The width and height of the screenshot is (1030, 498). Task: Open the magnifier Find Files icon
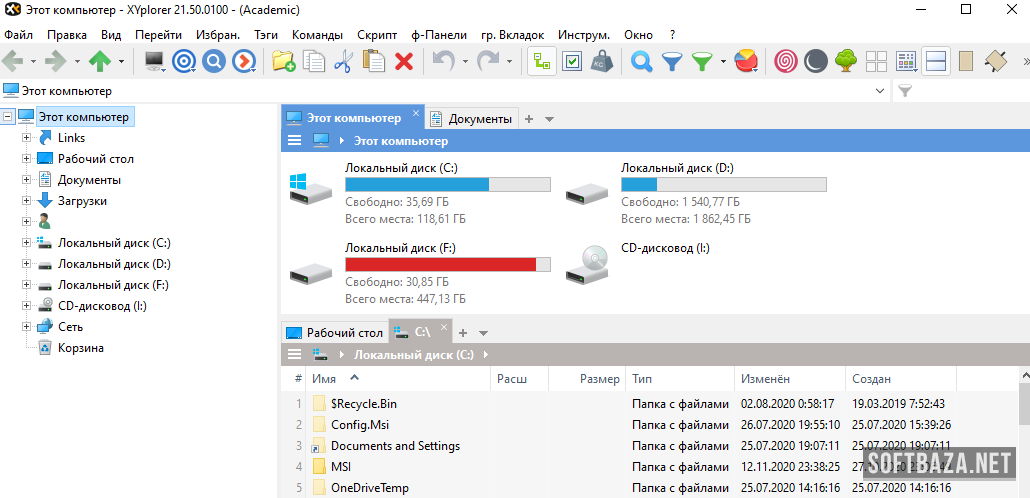click(x=641, y=62)
